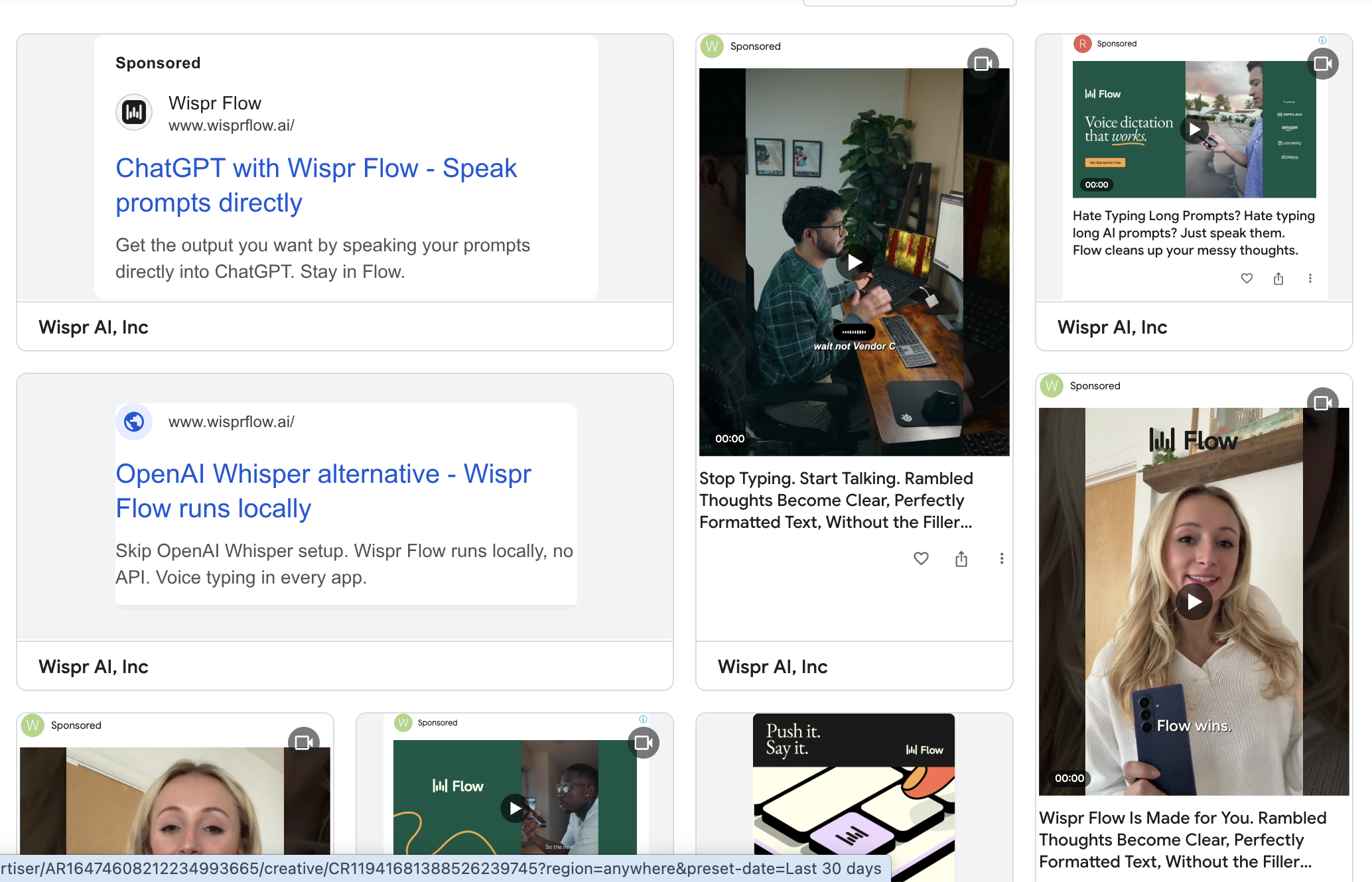Click video camera badge on Voice dictation ad
The width and height of the screenshot is (1372, 882).
click(1323, 64)
